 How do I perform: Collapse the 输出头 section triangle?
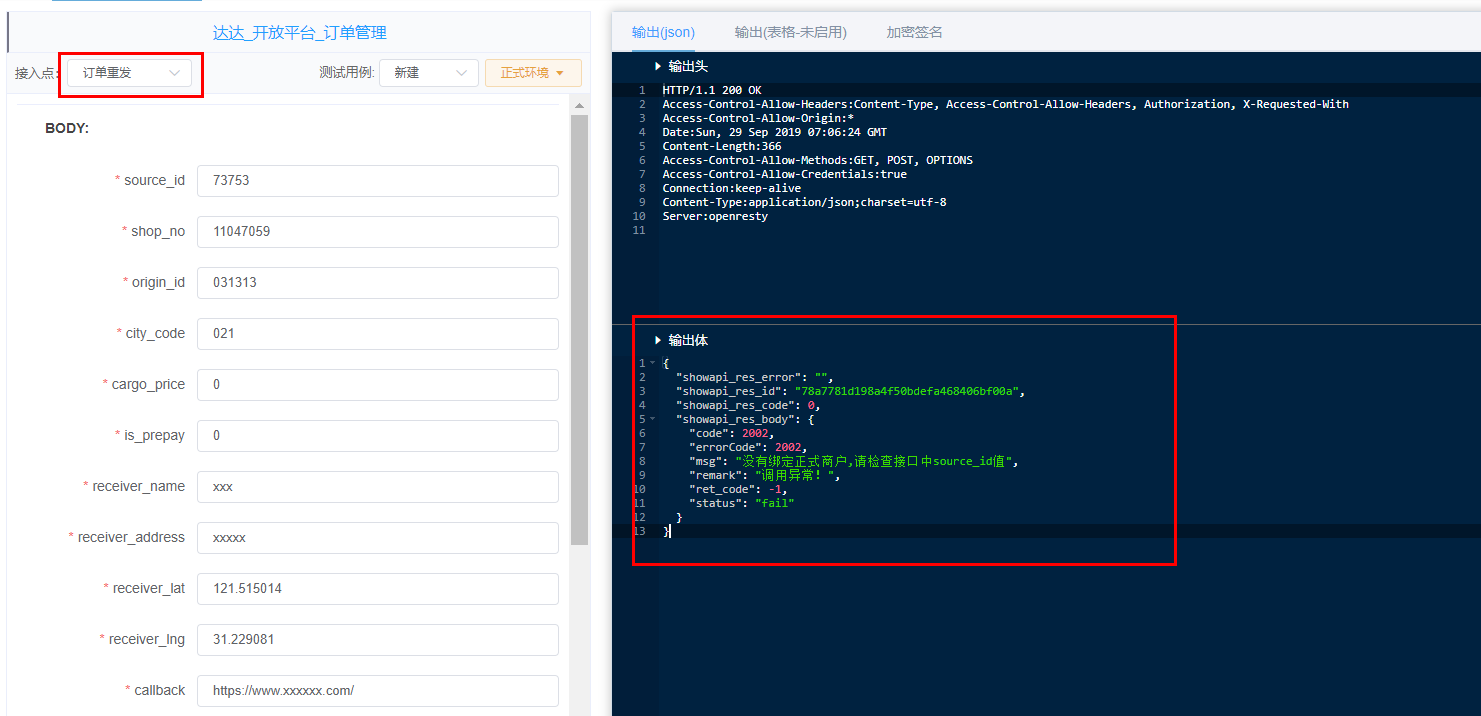pos(658,66)
